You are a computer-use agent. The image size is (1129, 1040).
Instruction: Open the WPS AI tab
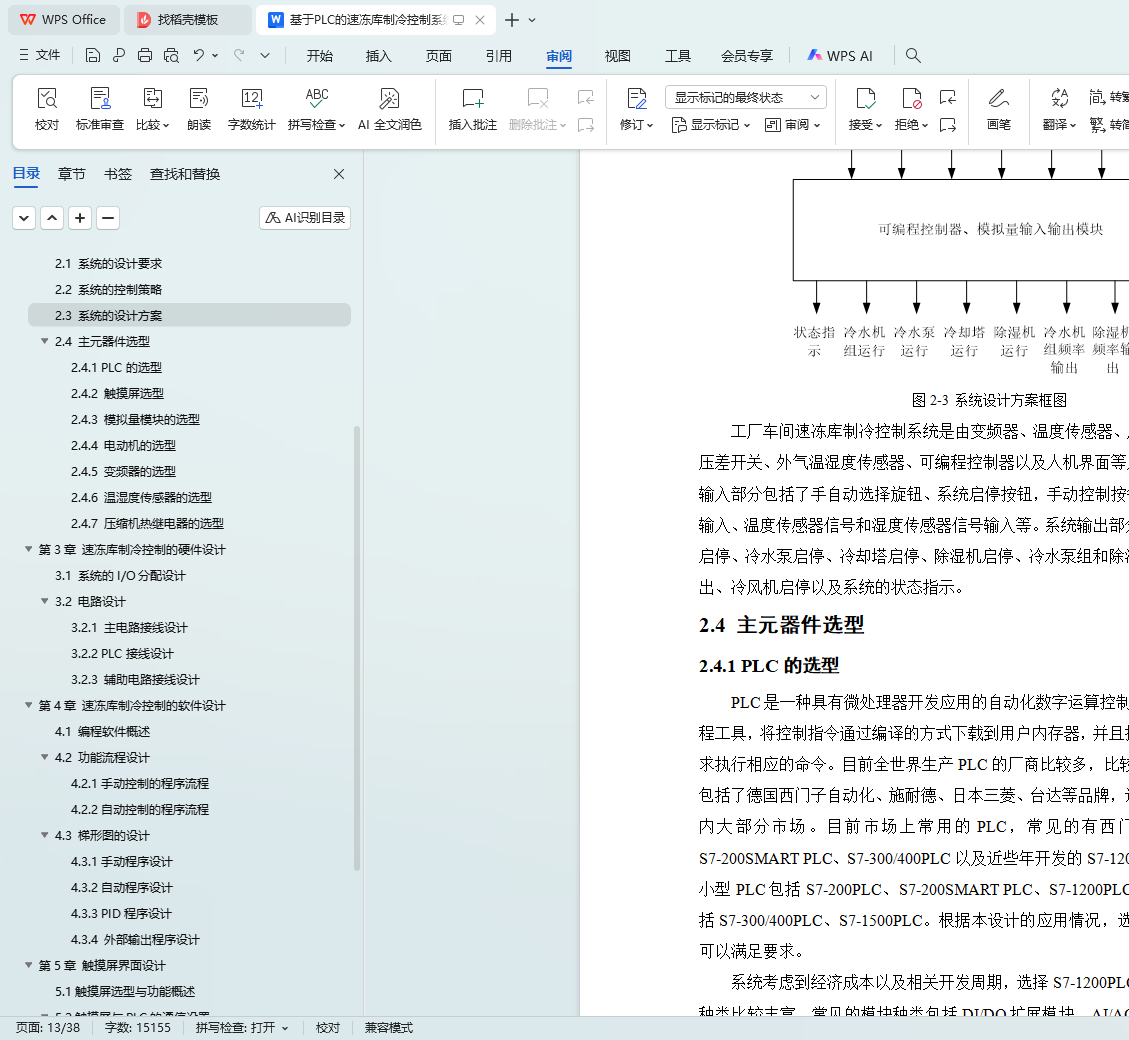840,55
